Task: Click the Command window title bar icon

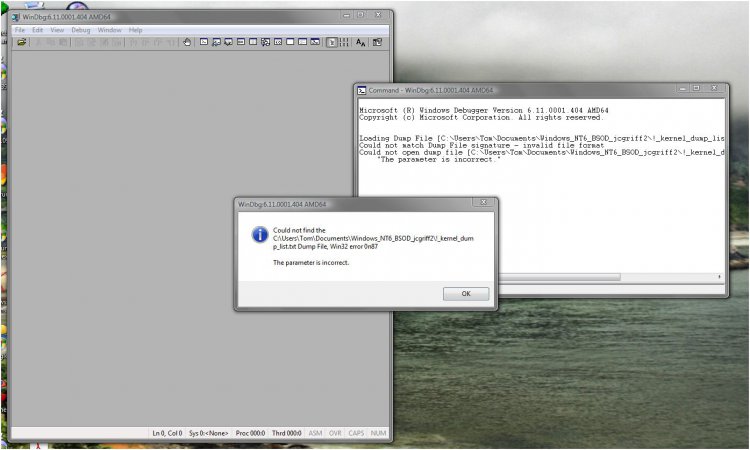Action: pyautogui.click(x=362, y=90)
